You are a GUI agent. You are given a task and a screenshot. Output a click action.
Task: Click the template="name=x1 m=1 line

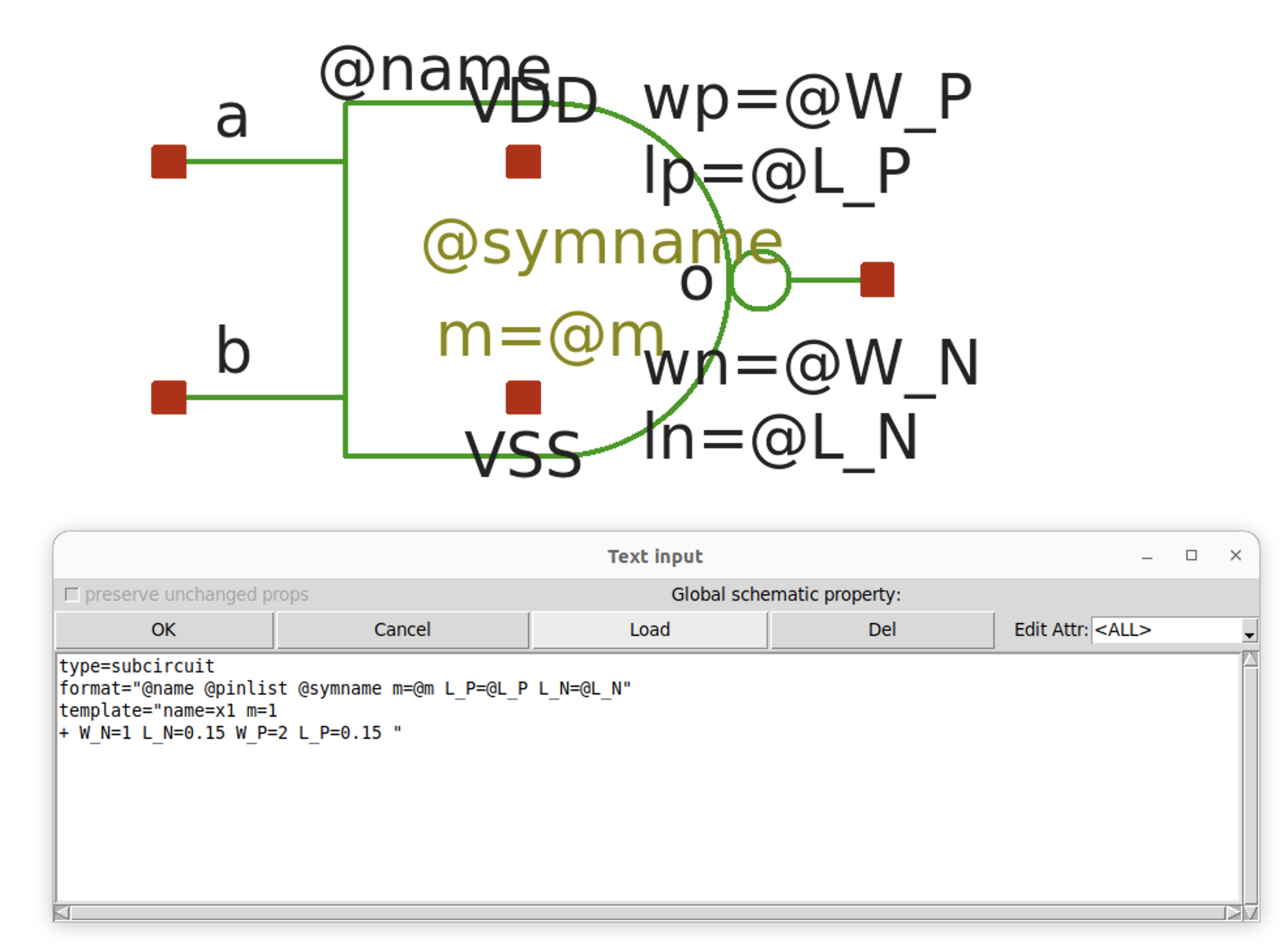(x=168, y=710)
